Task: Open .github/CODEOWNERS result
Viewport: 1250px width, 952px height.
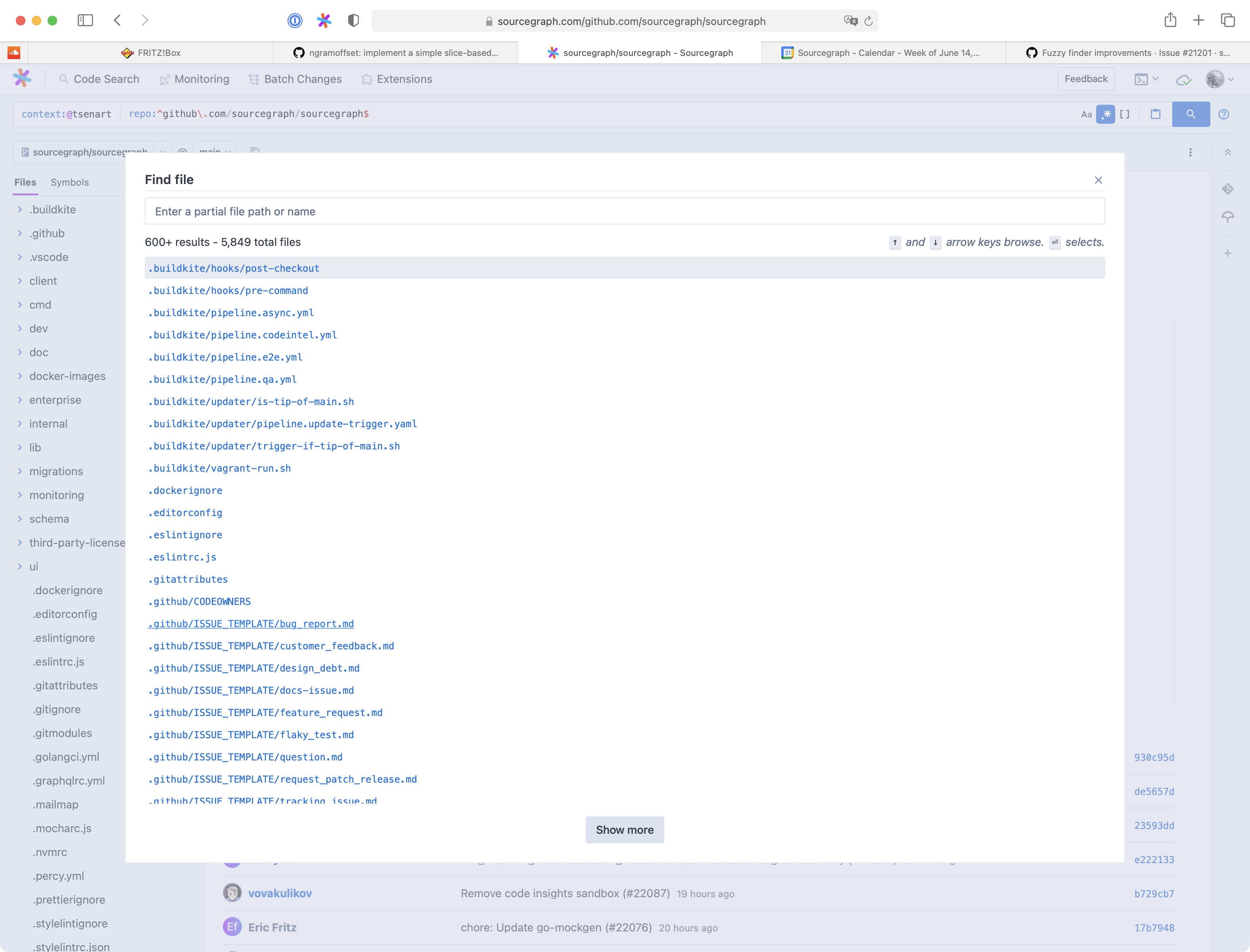Action: pyautogui.click(x=199, y=602)
